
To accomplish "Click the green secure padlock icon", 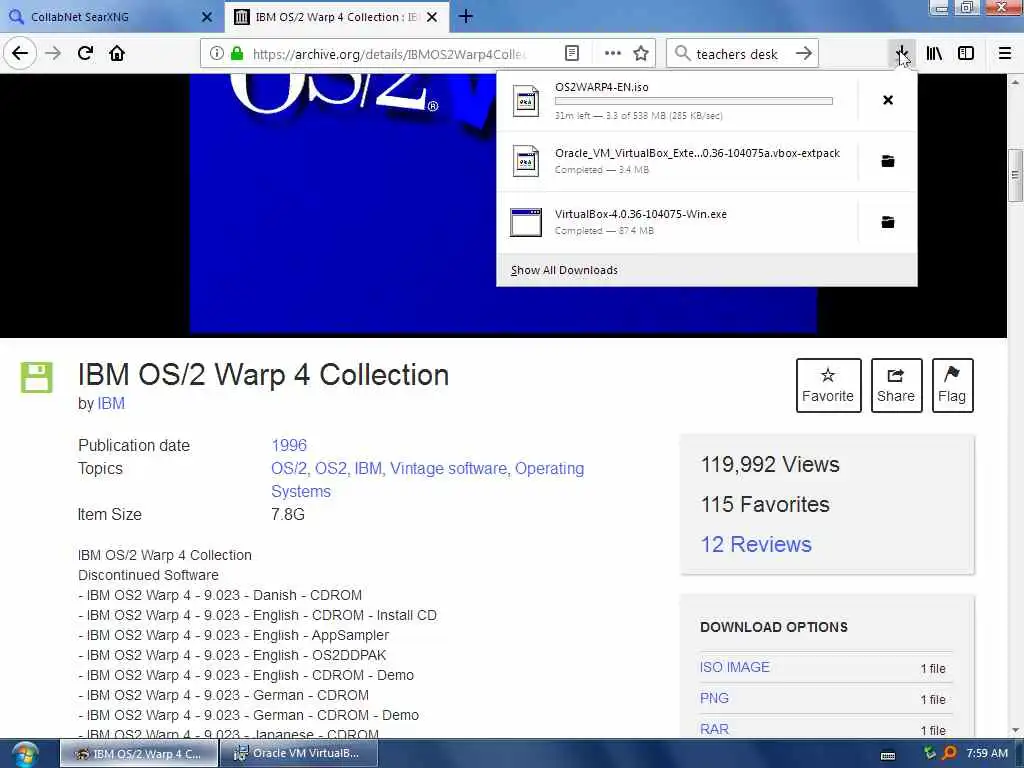I will [x=237, y=54].
